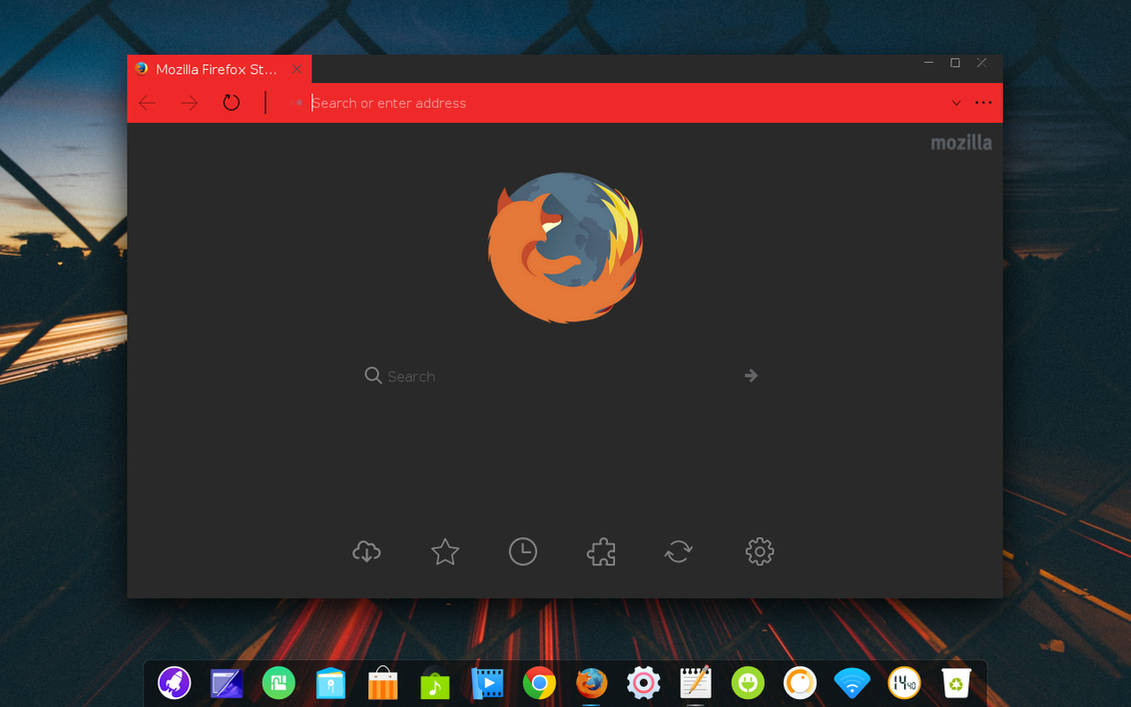Image resolution: width=1131 pixels, height=707 pixels.
Task: Submit search with the arrow button
Action: click(x=751, y=376)
